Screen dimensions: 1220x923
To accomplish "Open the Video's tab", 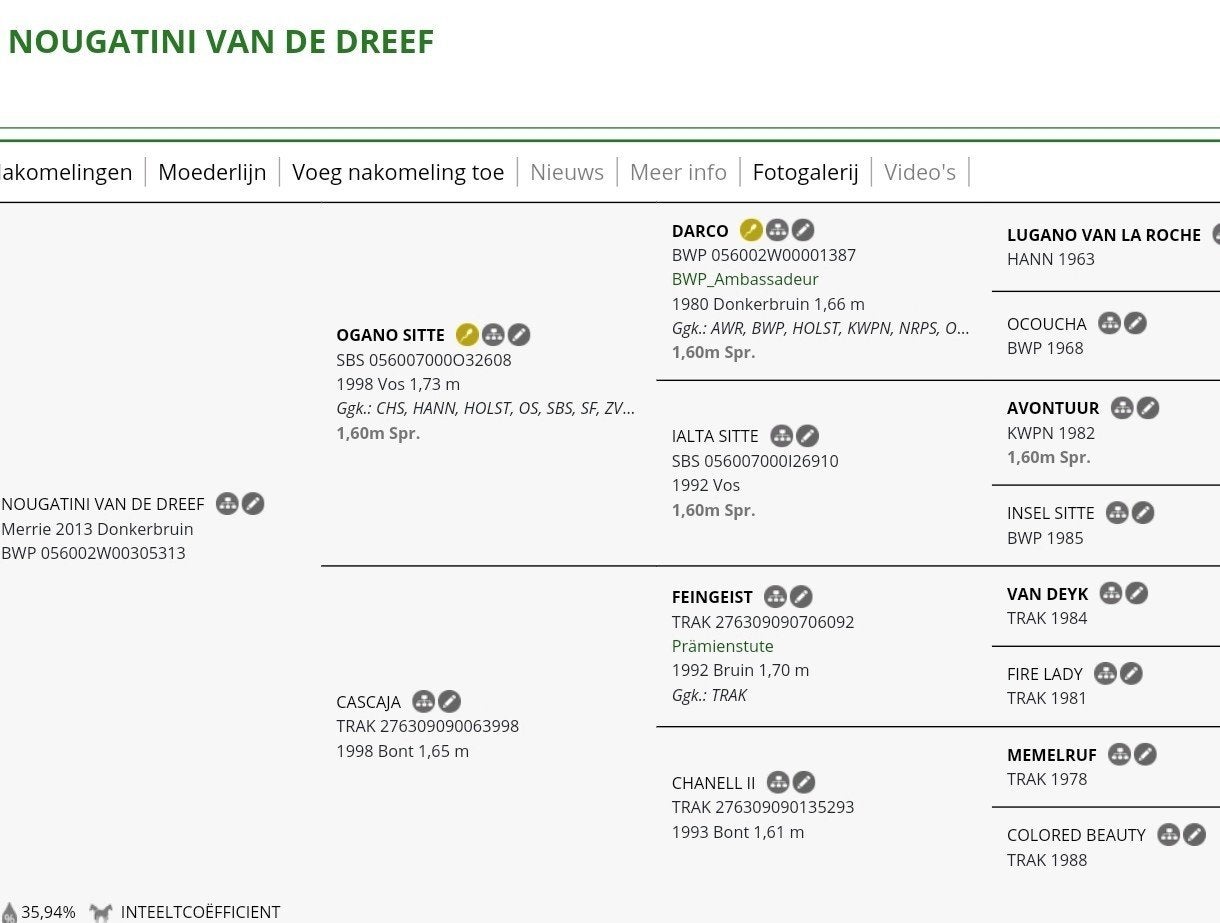I will (920, 172).
